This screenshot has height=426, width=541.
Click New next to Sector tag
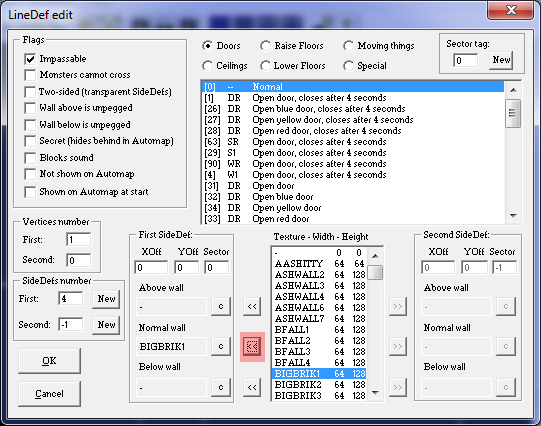[501, 60]
